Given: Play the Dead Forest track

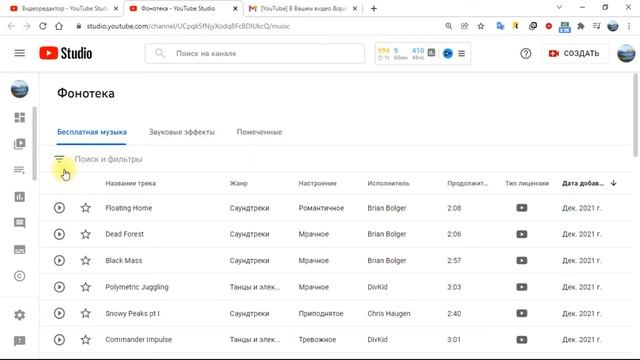Looking at the screenshot, I should point(59,234).
